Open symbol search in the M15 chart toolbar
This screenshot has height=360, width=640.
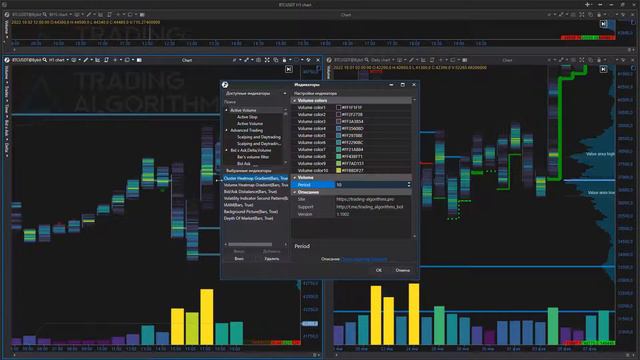pyautogui.click(x=45, y=15)
